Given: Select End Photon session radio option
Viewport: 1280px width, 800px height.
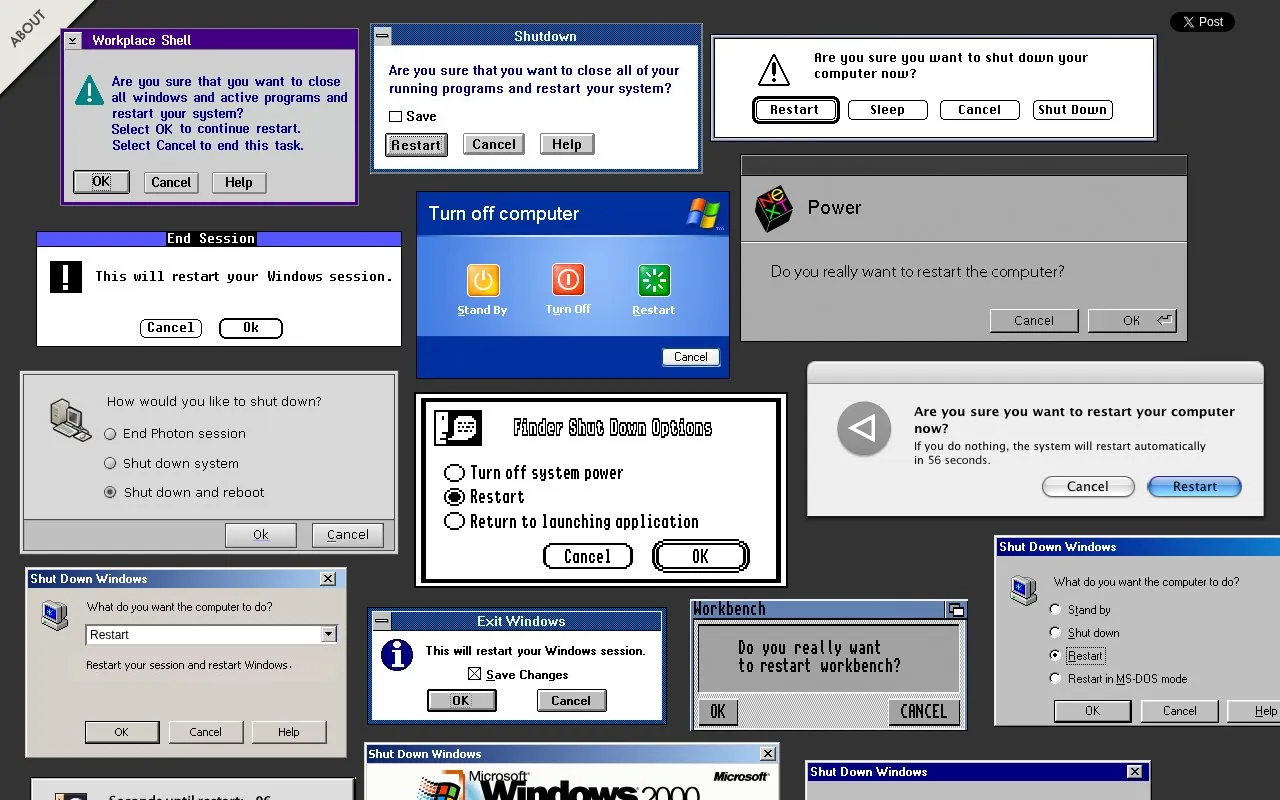Looking at the screenshot, I should tap(111, 434).
